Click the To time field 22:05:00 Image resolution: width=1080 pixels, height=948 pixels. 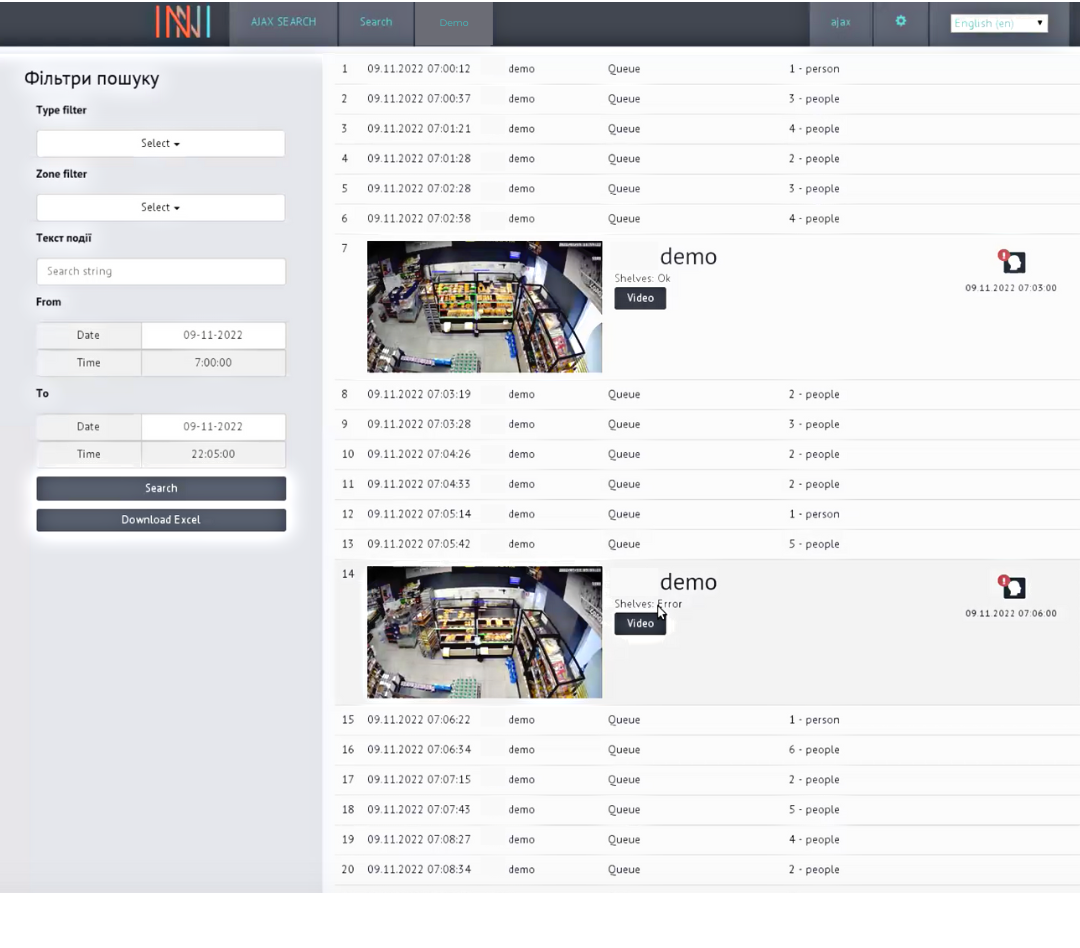click(213, 454)
